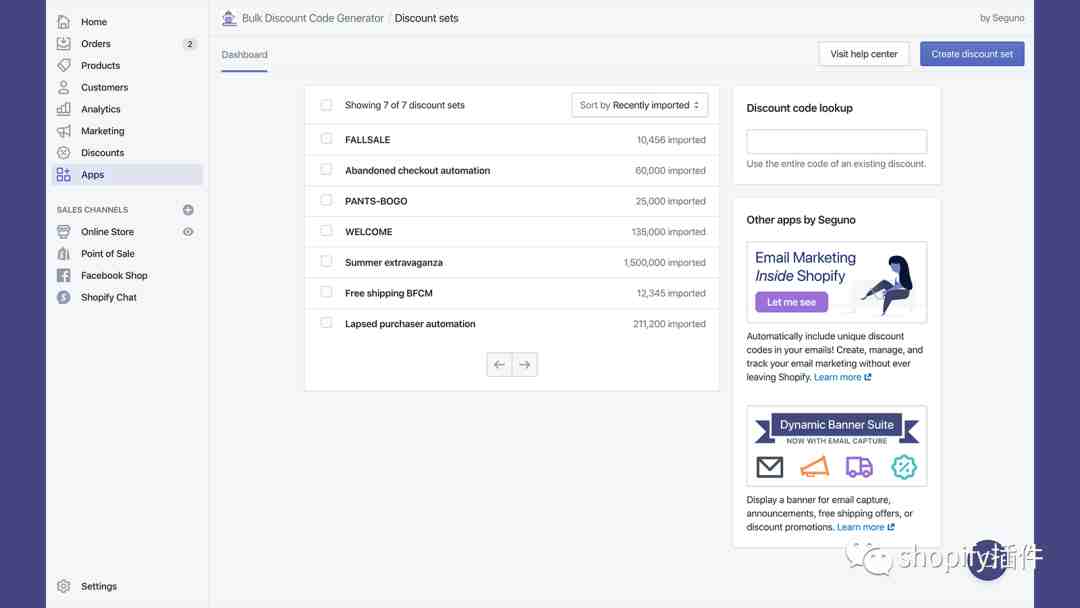View Online Store using eye icon
The height and width of the screenshot is (608, 1080).
click(x=188, y=232)
